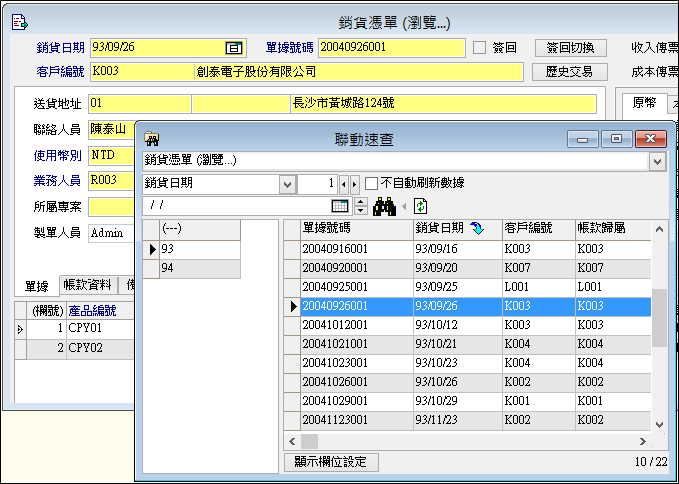Screen dimensions: 679x484
Task: Click the small left triangle next to binoculars
Action: [x=405, y=206]
